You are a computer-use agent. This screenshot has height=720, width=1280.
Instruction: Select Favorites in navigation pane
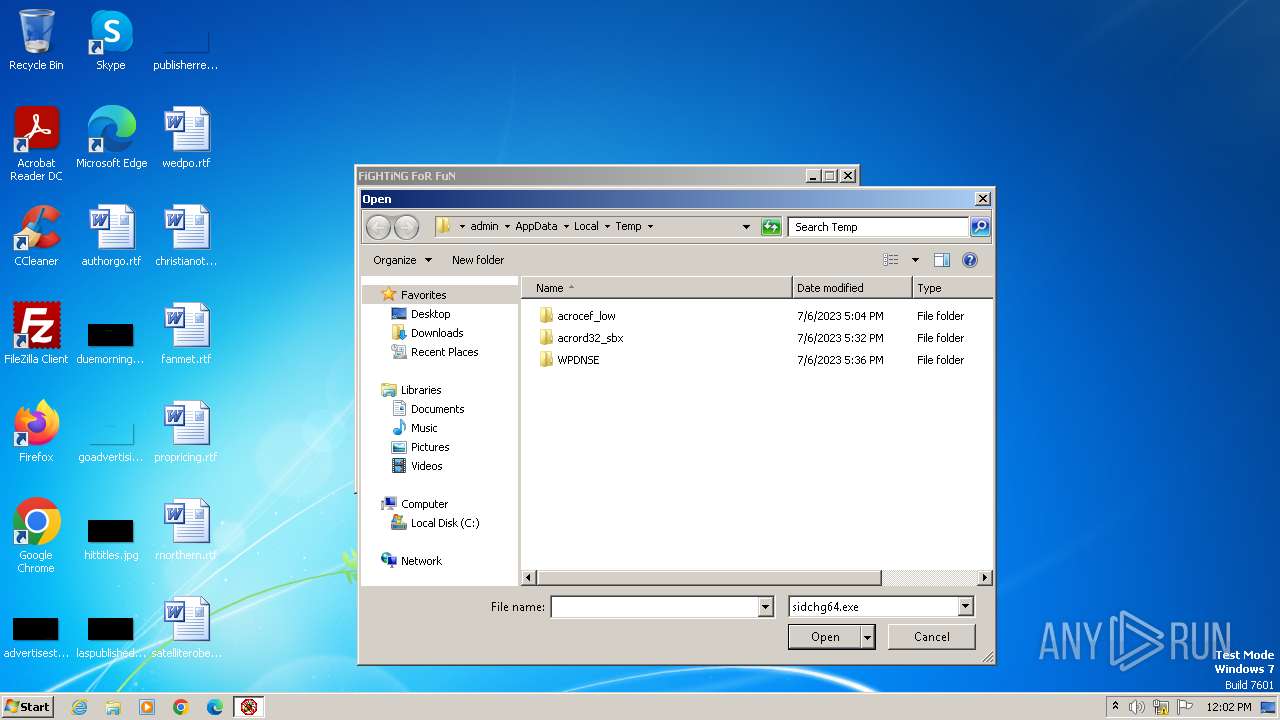[x=423, y=295]
